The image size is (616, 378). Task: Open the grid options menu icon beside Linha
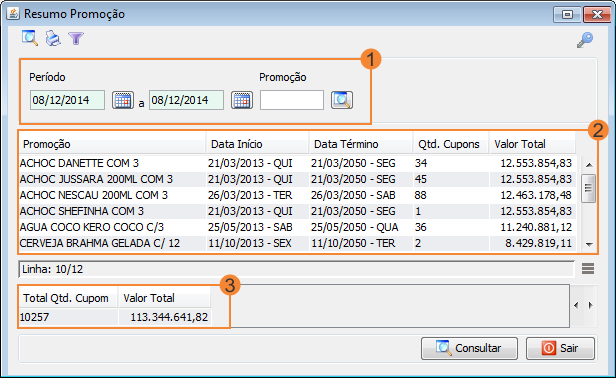pos(588,269)
